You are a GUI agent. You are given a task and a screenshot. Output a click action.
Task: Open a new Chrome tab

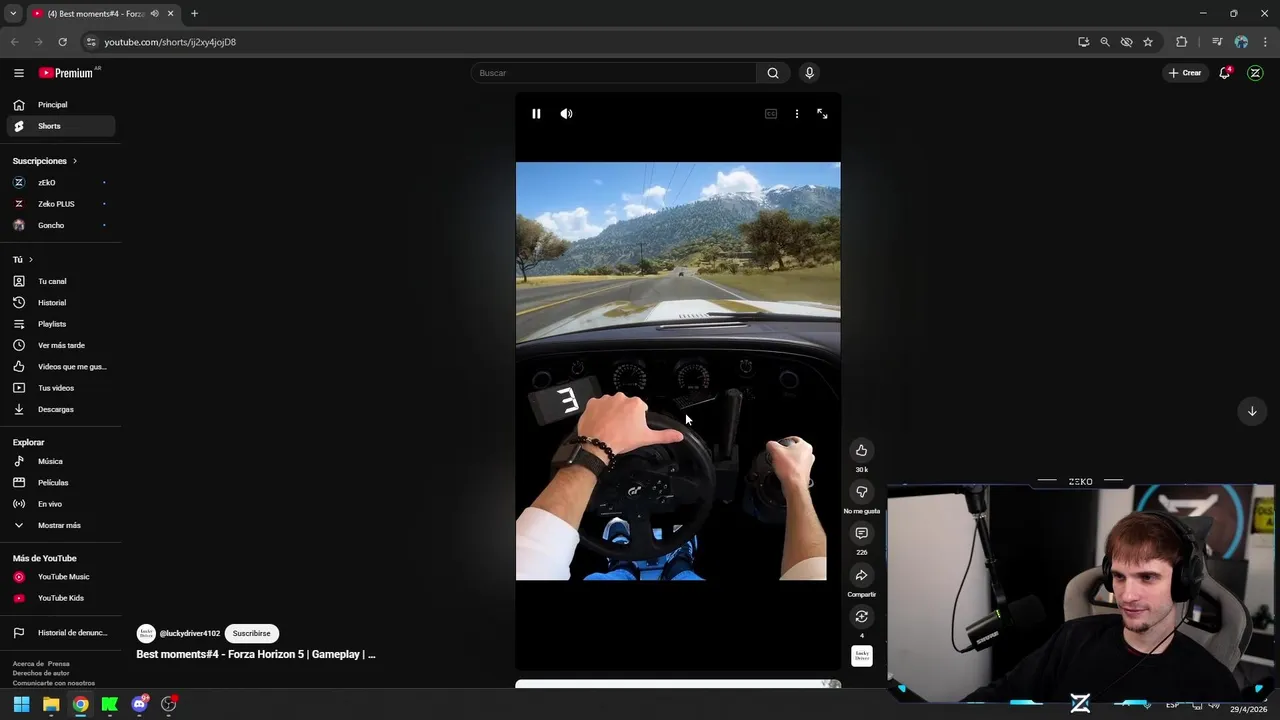(x=194, y=13)
